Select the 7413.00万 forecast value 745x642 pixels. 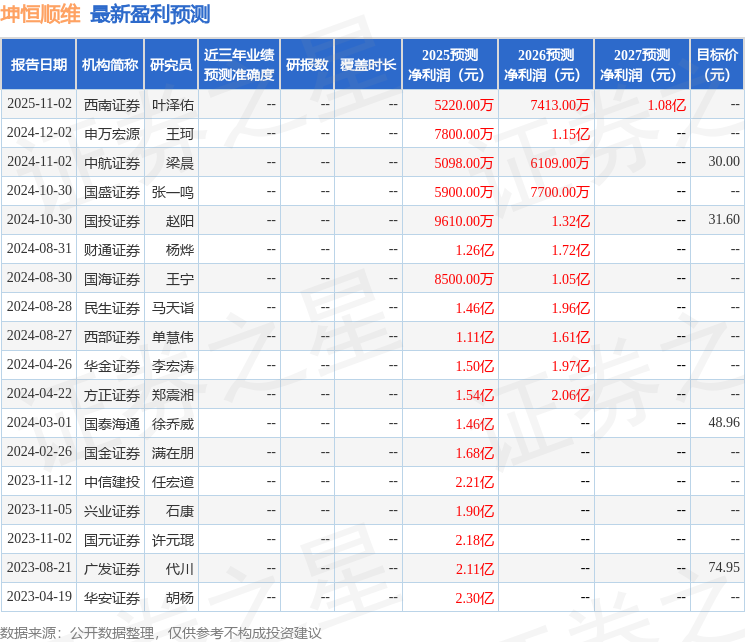pyautogui.click(x=560, y=105)
